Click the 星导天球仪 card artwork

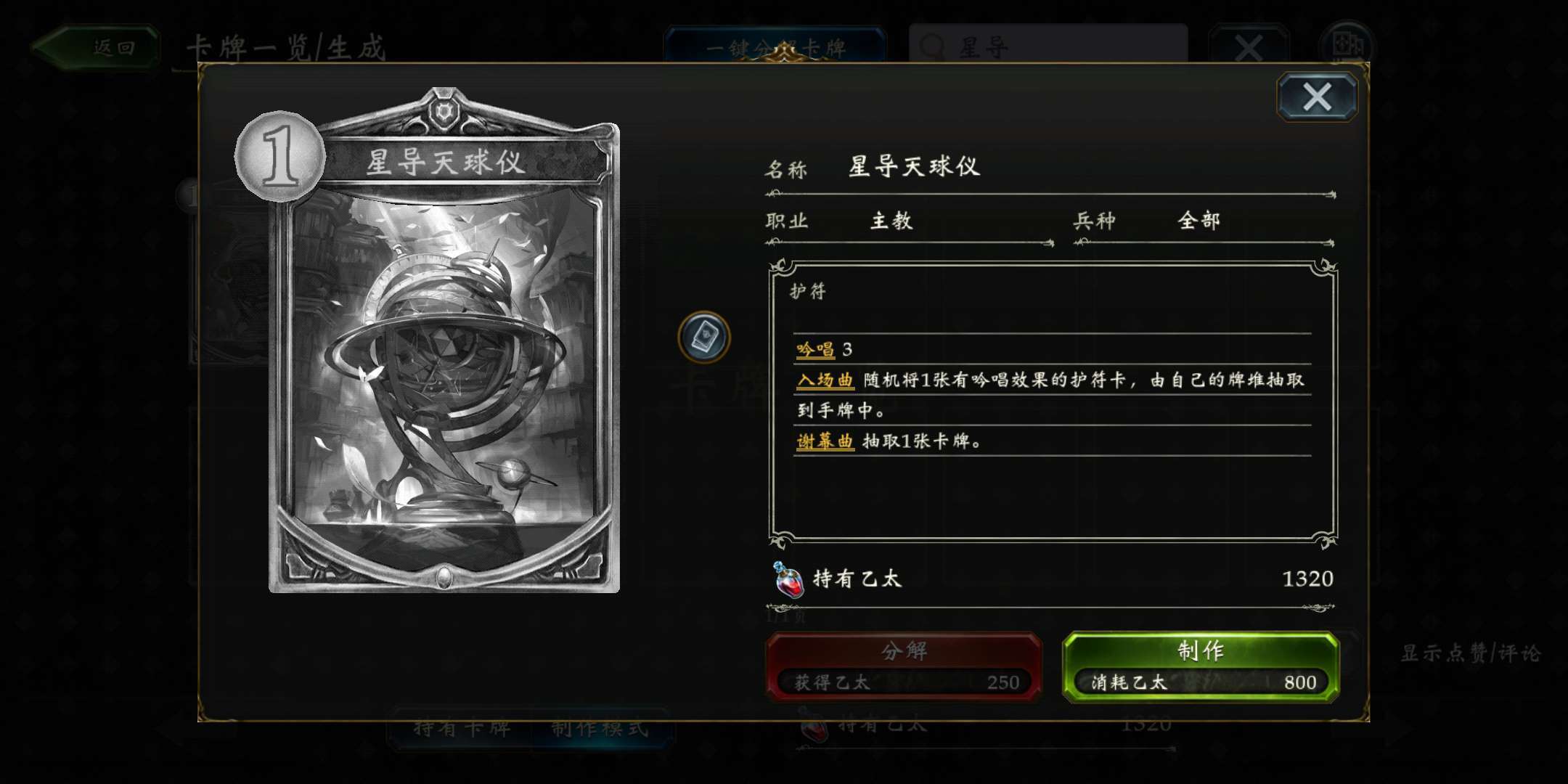444,363
